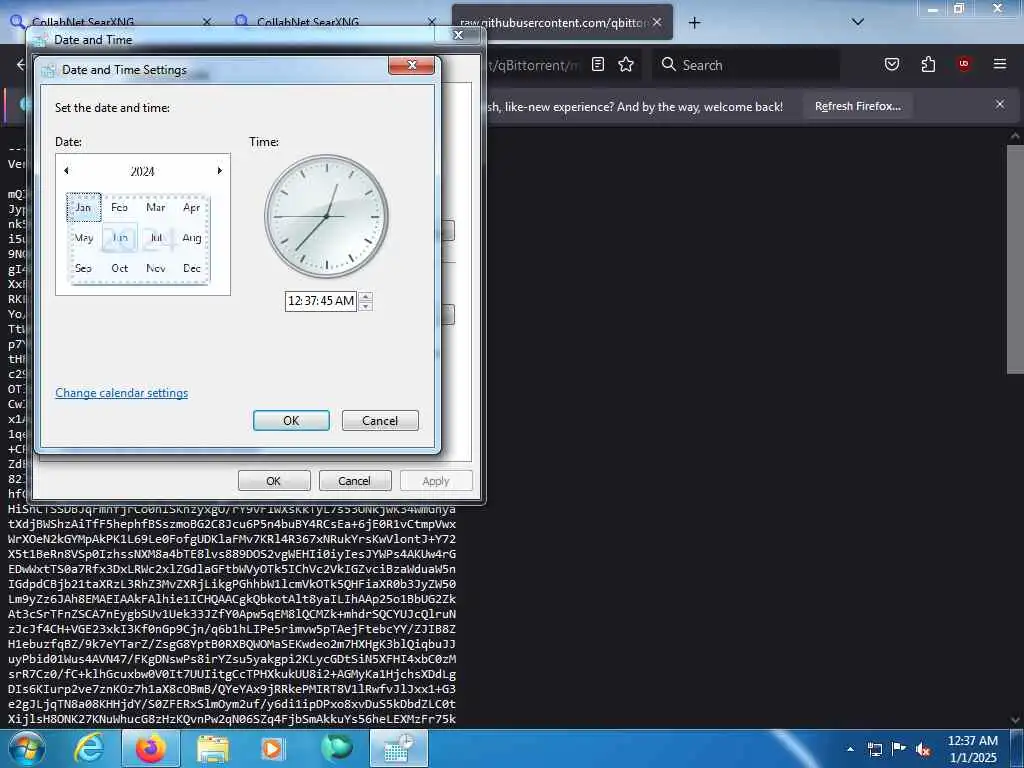
Task: Click Date and Time taskbar button
Action: coord(398,748)
